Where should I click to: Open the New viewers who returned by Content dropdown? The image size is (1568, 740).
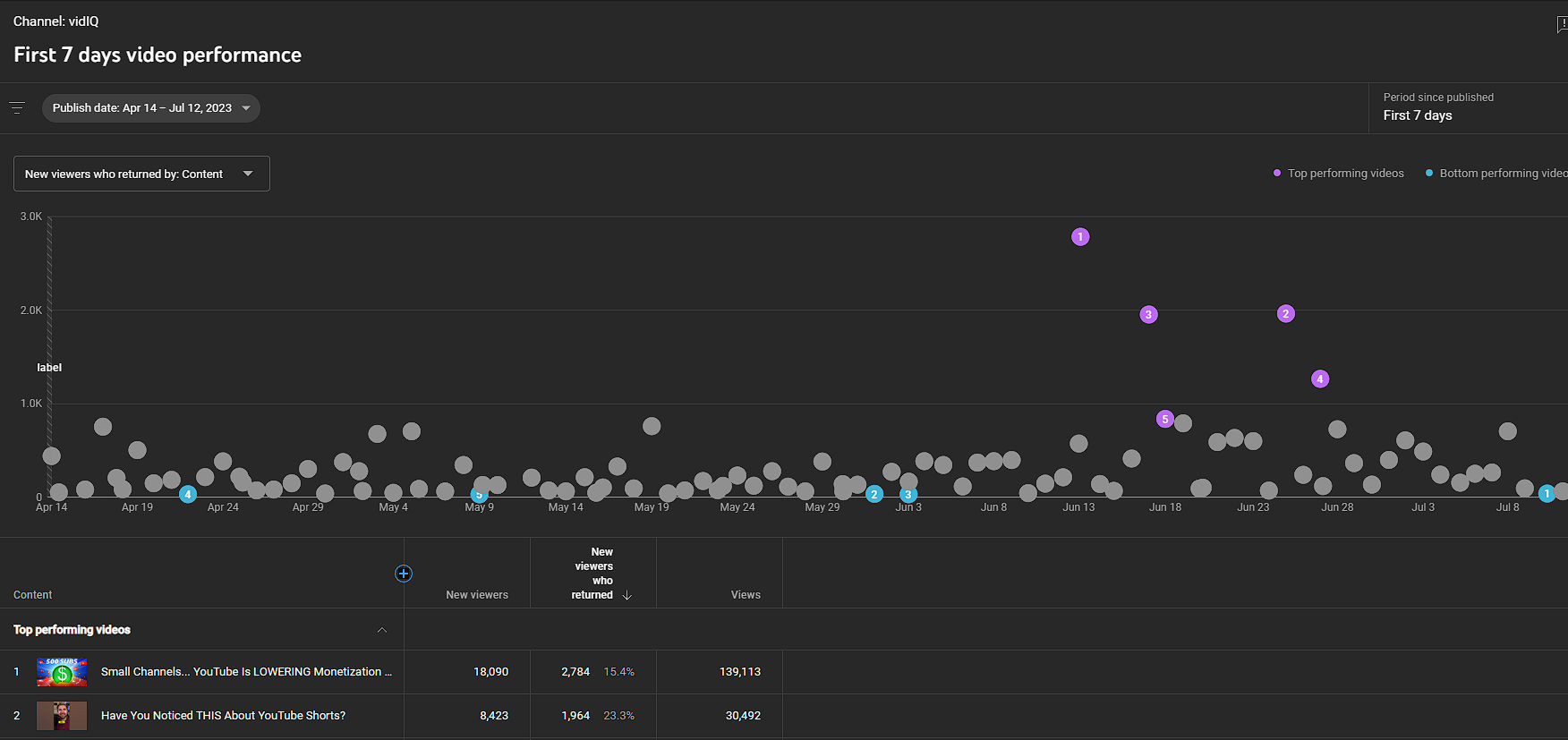141,174
